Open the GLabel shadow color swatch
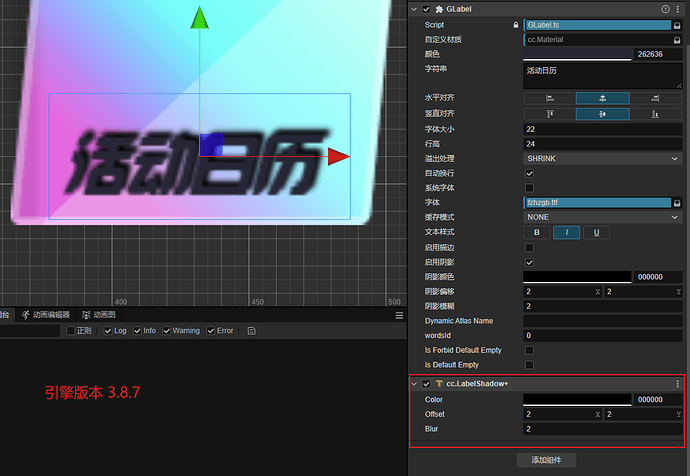 point(577,277)
